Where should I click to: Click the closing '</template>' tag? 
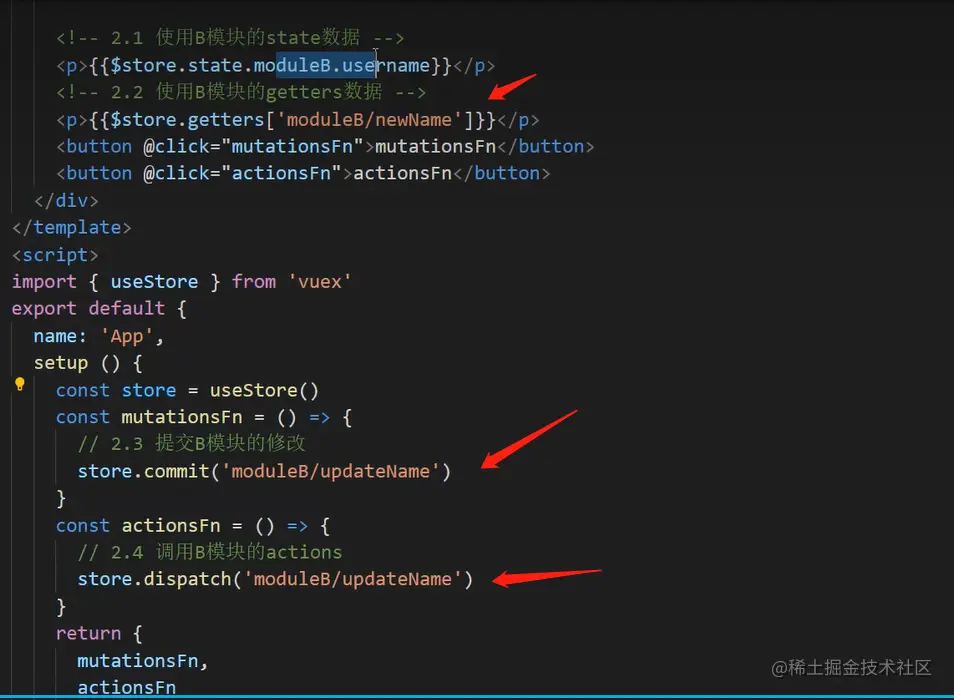coord(72,227)
